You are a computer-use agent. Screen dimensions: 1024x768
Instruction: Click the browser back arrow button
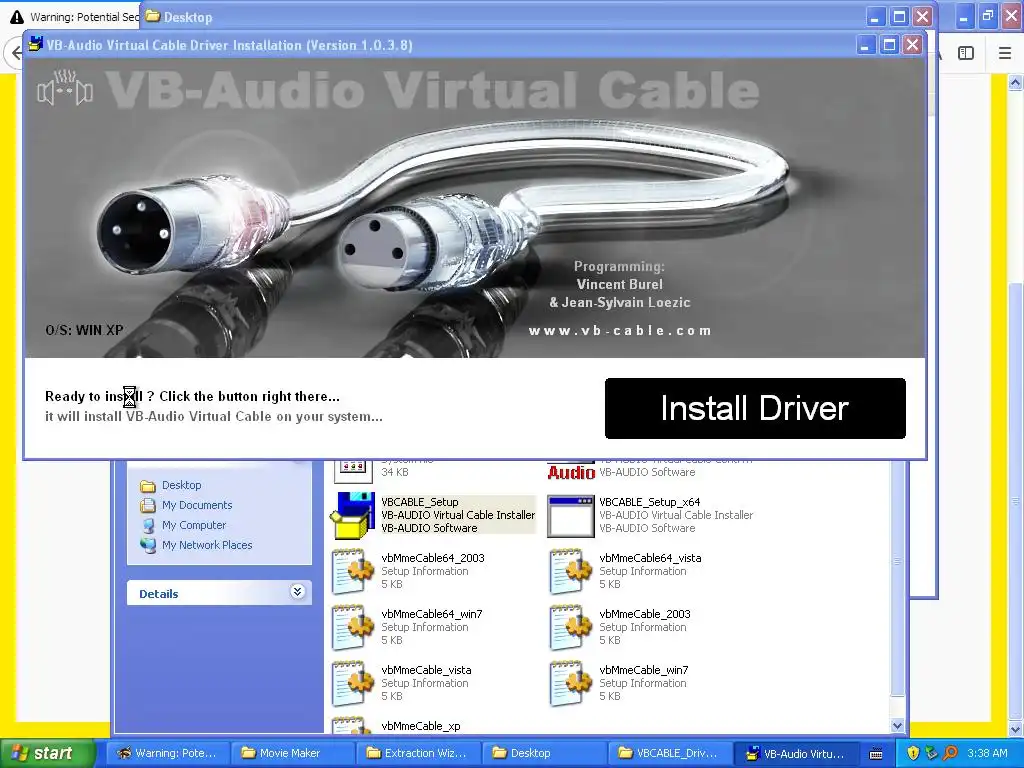(x=16, y=53)
